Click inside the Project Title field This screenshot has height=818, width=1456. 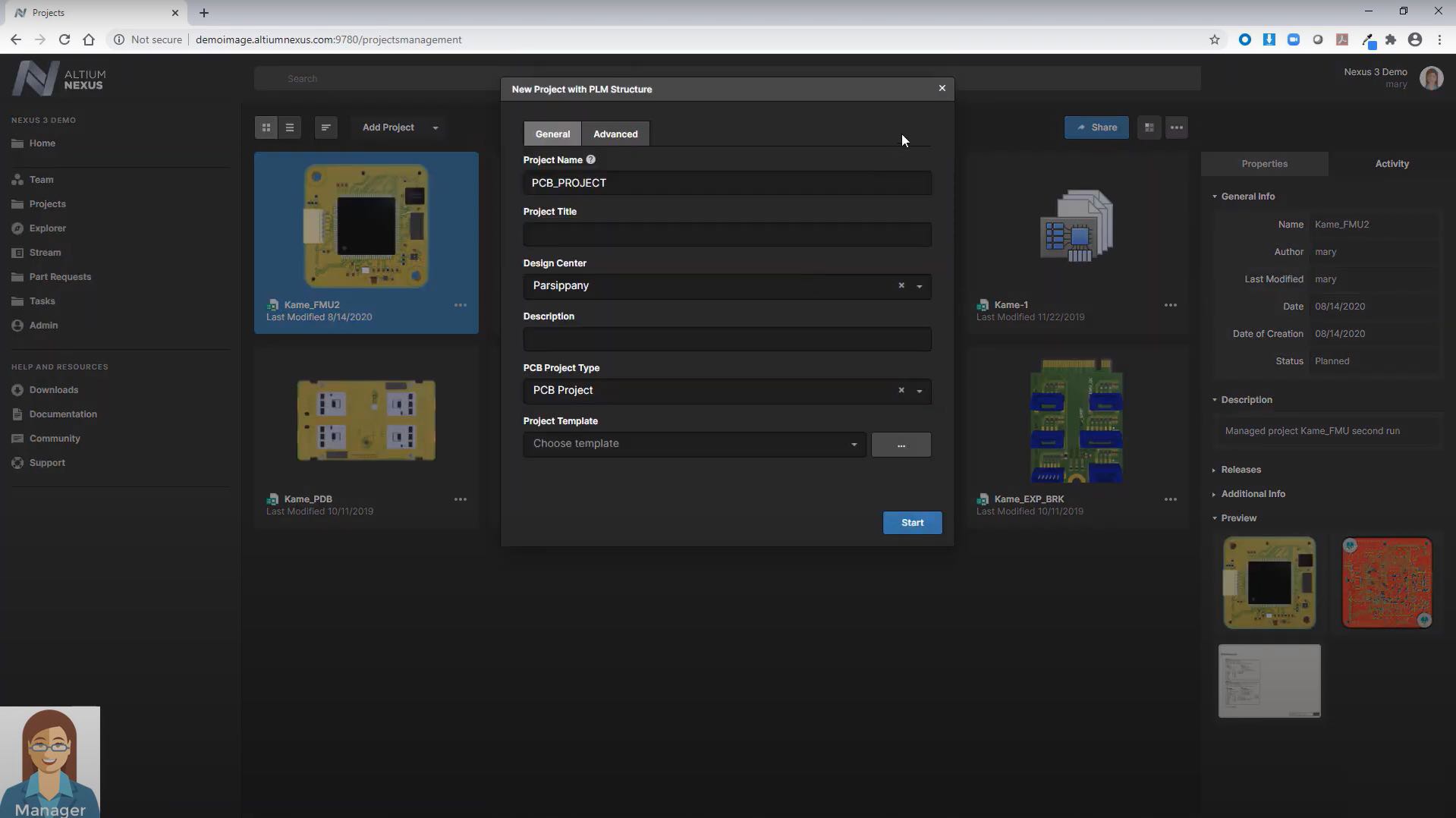726,234
